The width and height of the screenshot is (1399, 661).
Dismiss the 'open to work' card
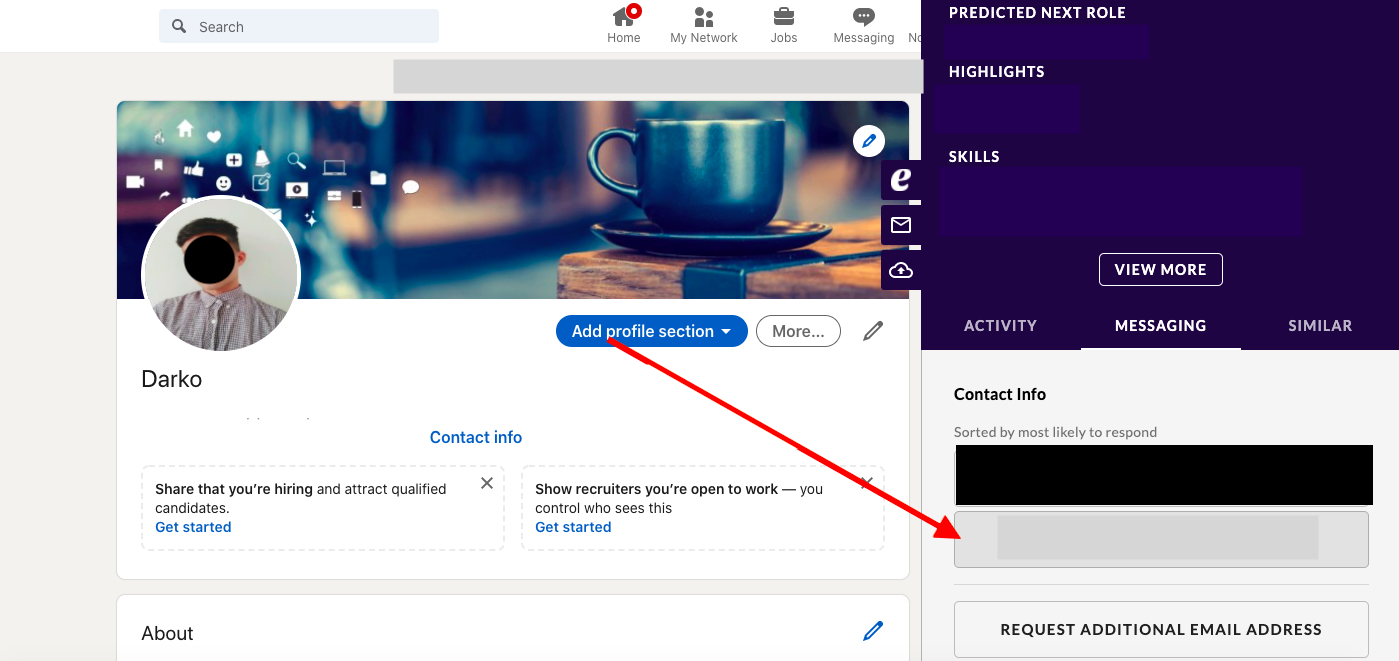click(866, 483)
